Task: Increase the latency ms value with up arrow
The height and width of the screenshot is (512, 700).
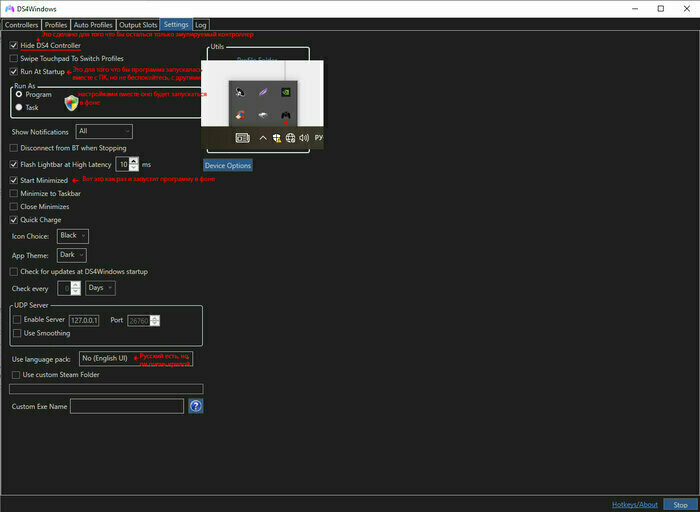Action: [134, 161]
